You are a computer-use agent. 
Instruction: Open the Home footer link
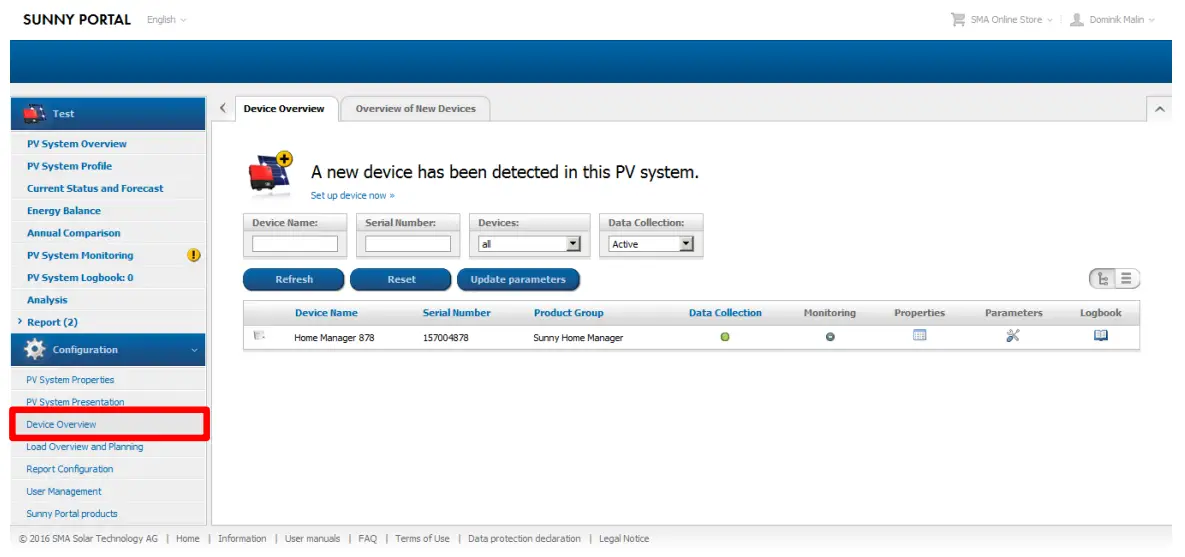pos(187,539)
